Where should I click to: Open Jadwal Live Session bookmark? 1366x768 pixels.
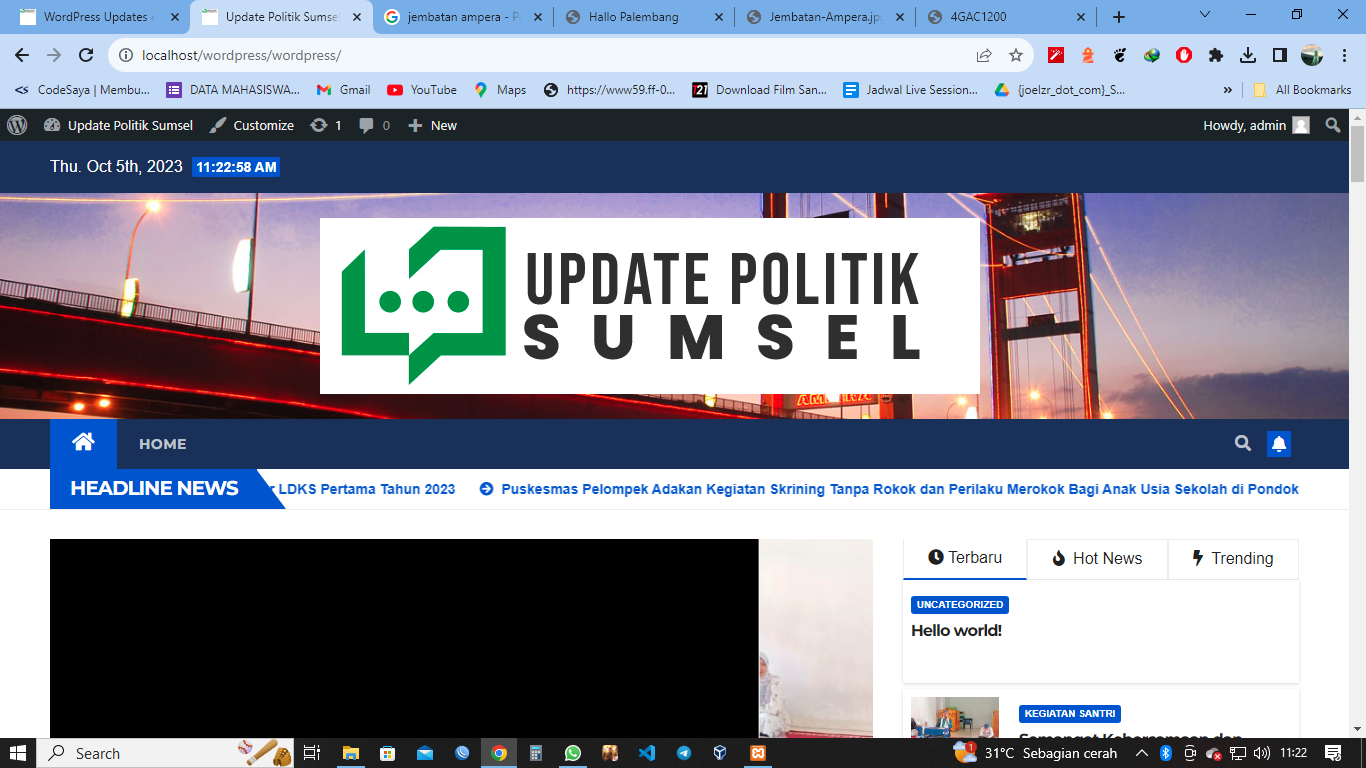911,90
